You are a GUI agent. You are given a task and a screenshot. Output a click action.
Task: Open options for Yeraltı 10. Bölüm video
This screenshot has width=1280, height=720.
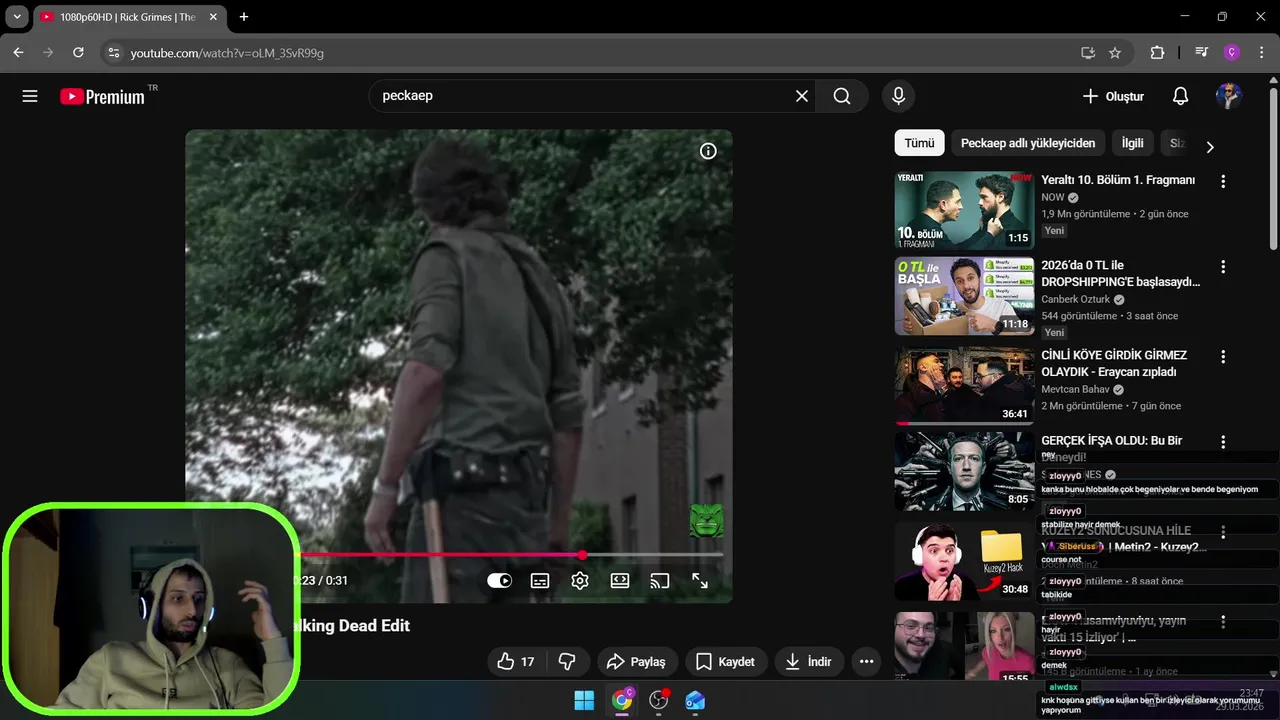click(x=1222, y=181)
